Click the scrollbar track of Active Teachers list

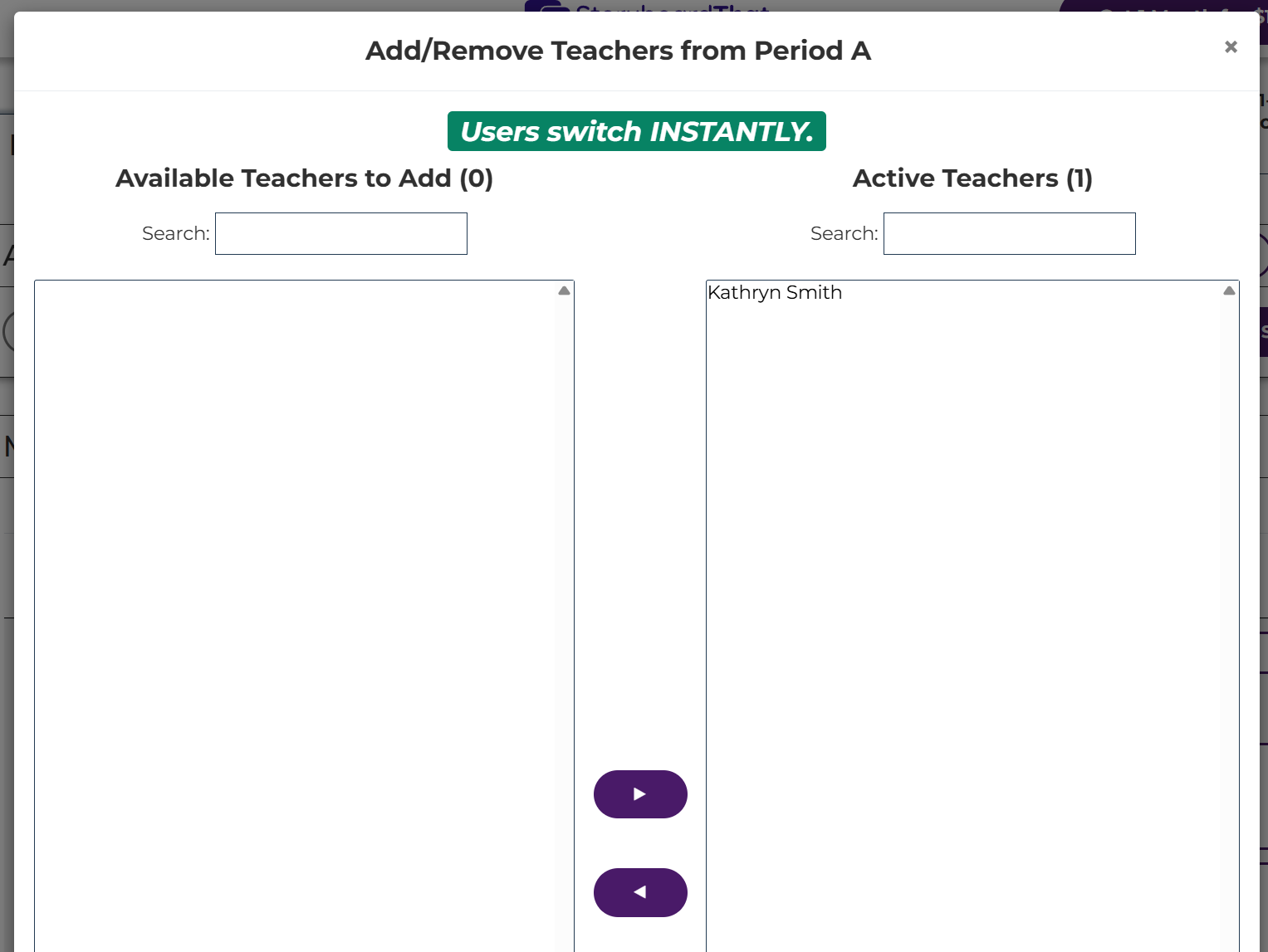coord(1229,622)
